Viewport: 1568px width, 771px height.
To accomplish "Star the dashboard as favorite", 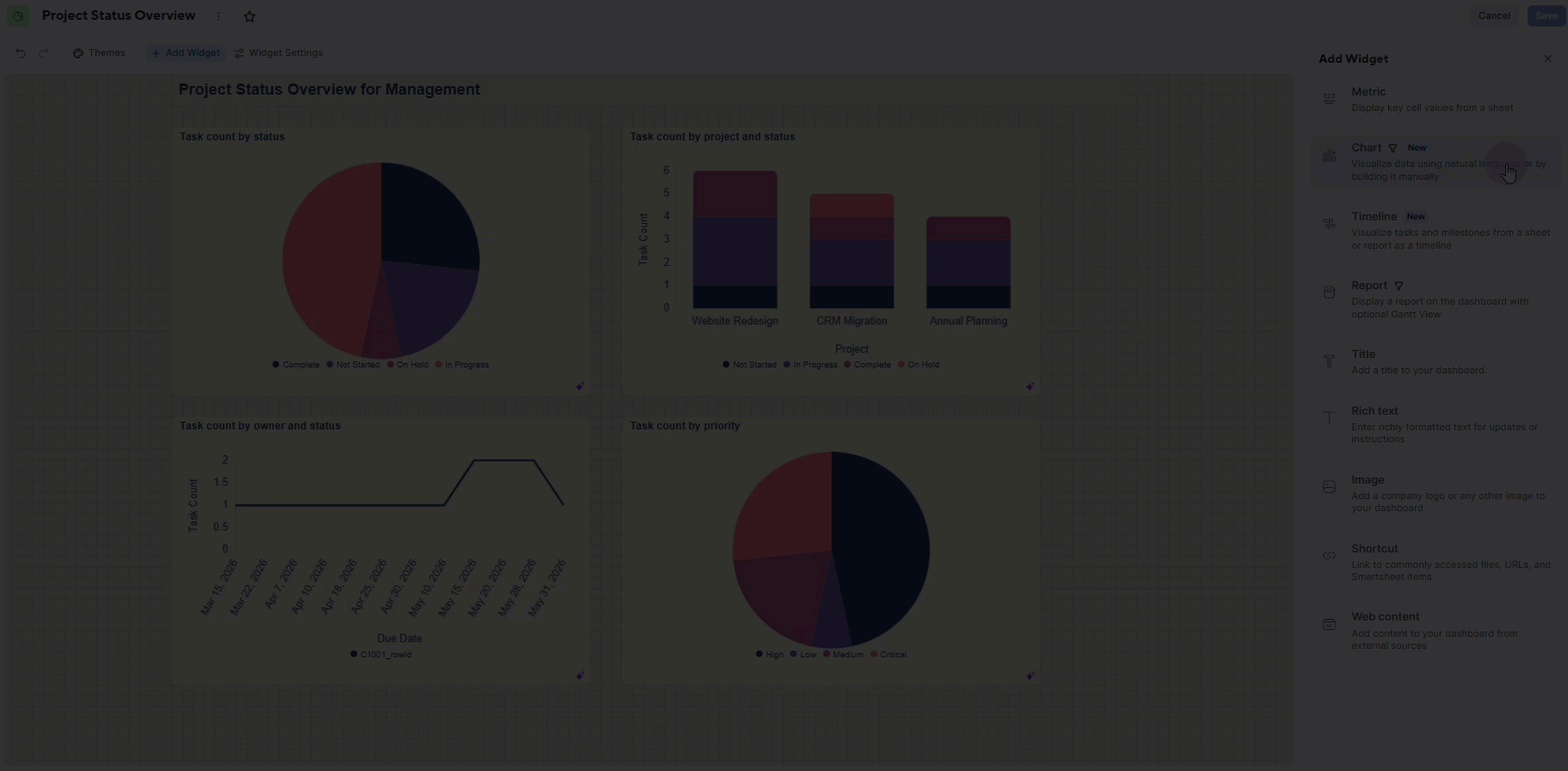I will coord(250,16).
